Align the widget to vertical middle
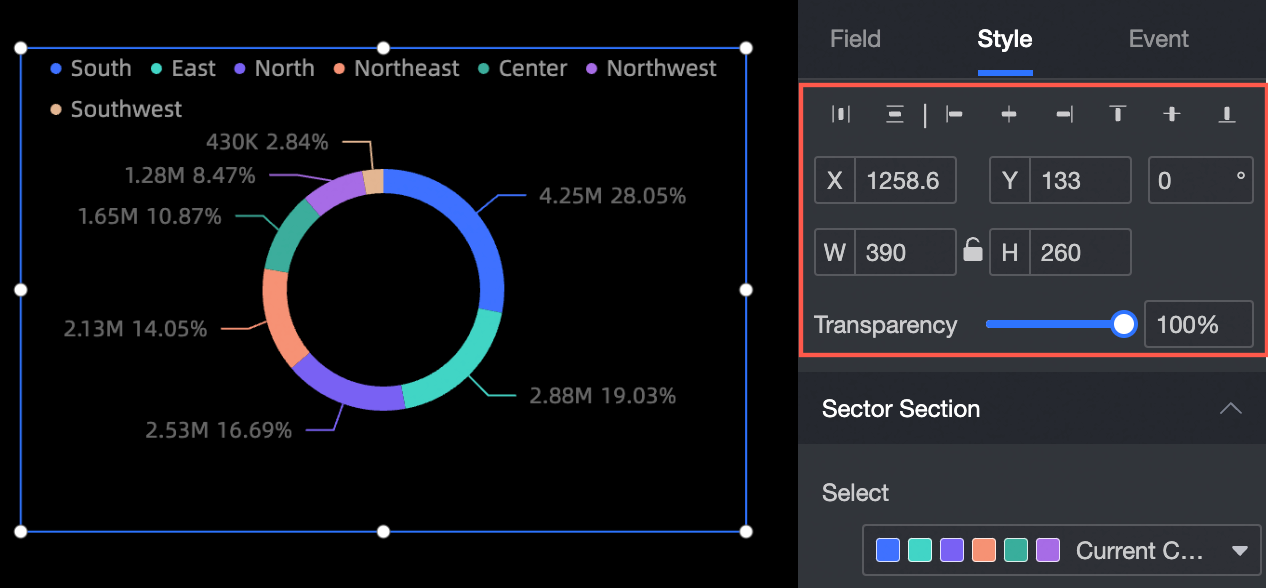The width and height of the screenshot is (1268, 588). pyautogui.click(x=1172, y=114)
